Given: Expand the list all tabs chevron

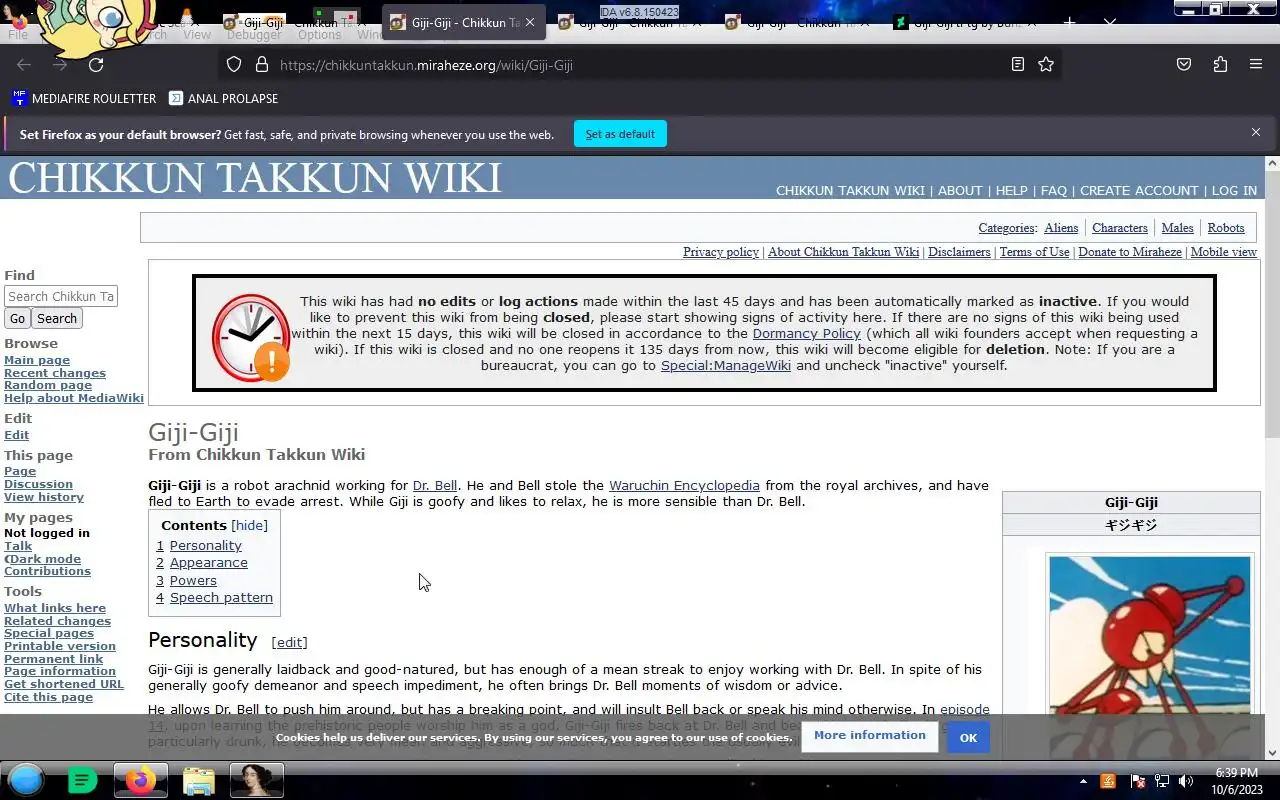Looking at the screenshot, I should click(1110, 22).
